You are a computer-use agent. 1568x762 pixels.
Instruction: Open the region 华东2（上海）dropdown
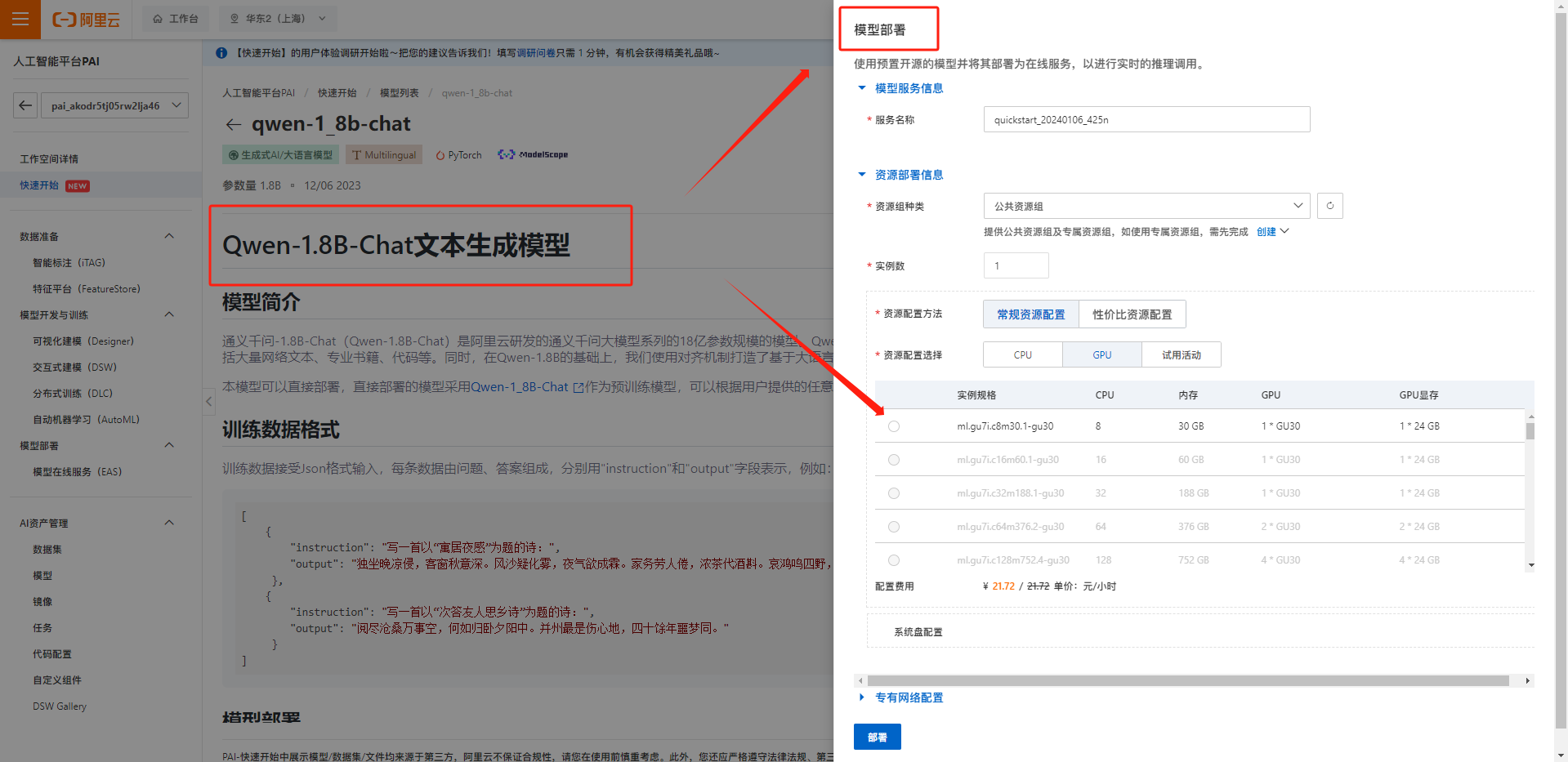click(x=279, y=19)
